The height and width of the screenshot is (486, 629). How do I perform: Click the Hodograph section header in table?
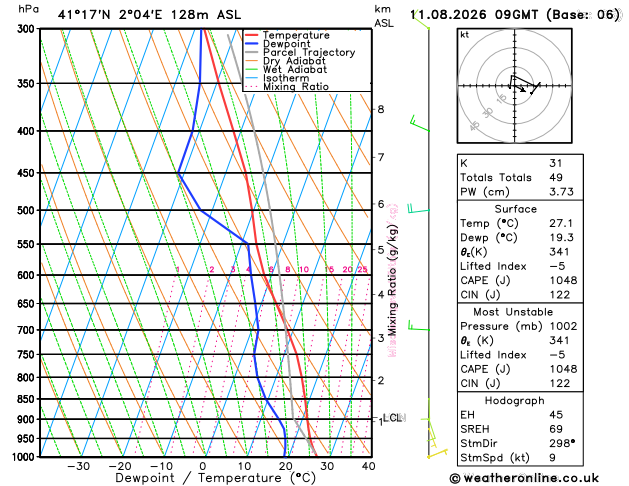(x=514, y=401)
